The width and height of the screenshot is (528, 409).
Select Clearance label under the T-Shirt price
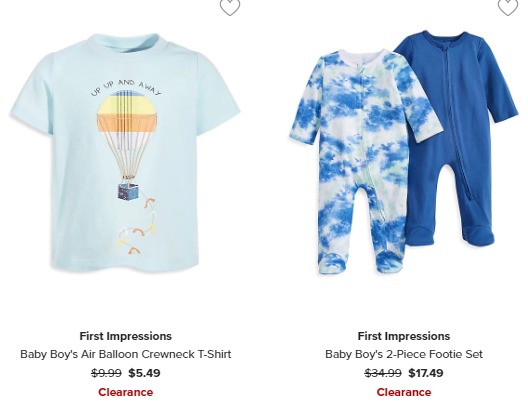126,392
